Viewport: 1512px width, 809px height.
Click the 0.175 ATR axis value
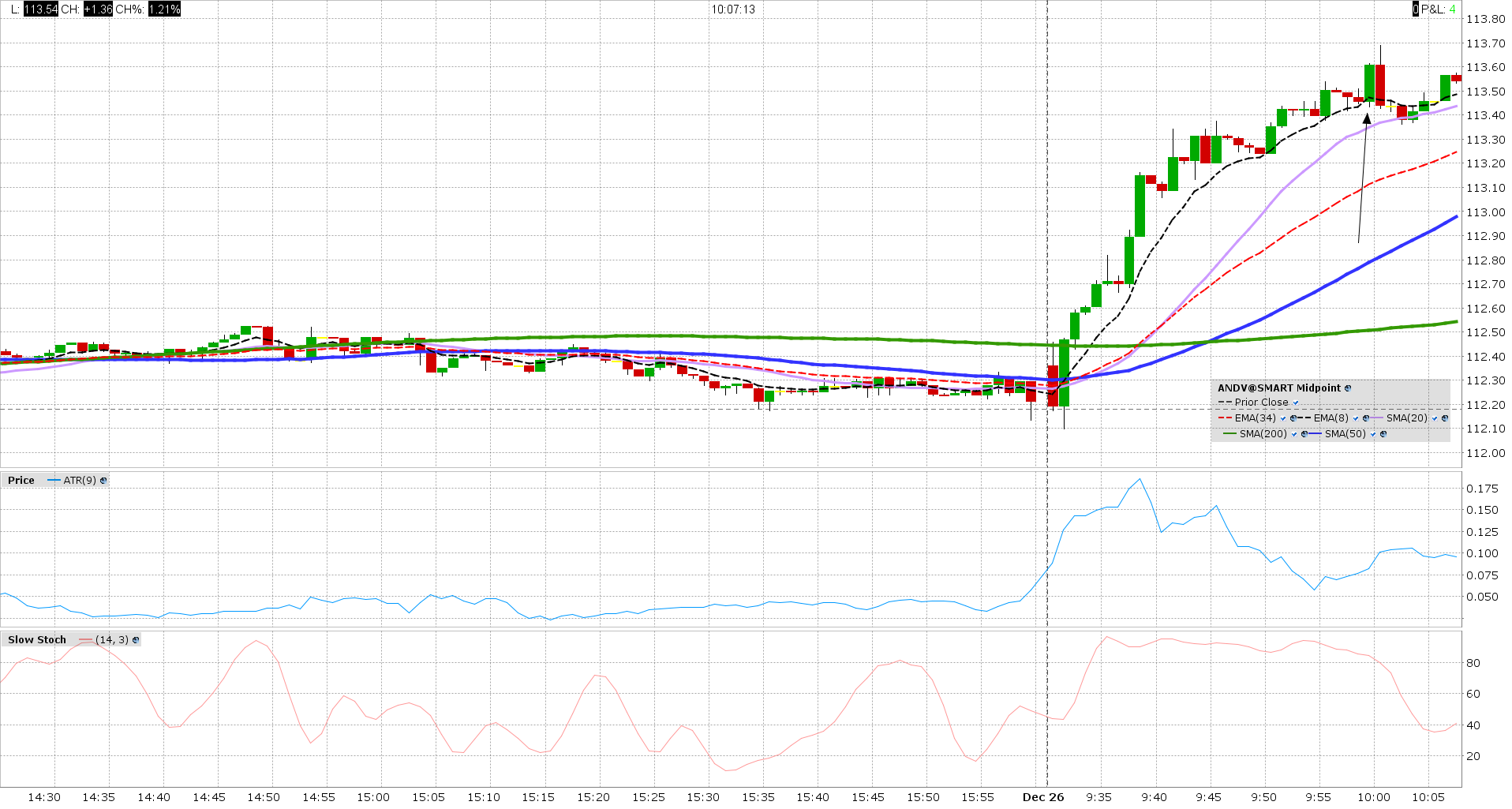click(x=1483, y=489)
